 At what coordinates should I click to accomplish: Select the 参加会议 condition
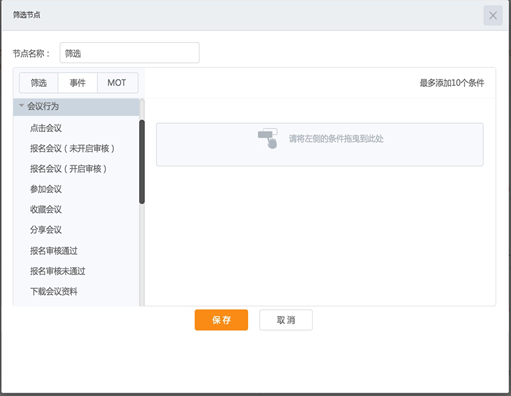click(46, 189)
